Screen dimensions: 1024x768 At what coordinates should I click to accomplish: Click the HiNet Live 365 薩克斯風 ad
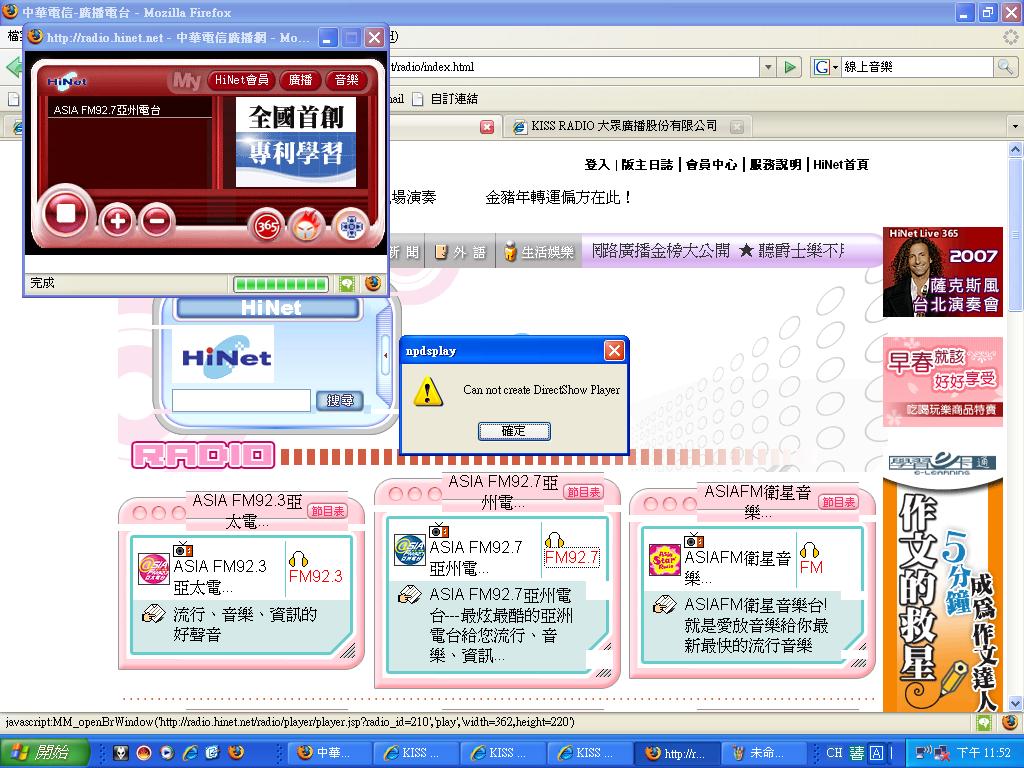pos(942,272)
